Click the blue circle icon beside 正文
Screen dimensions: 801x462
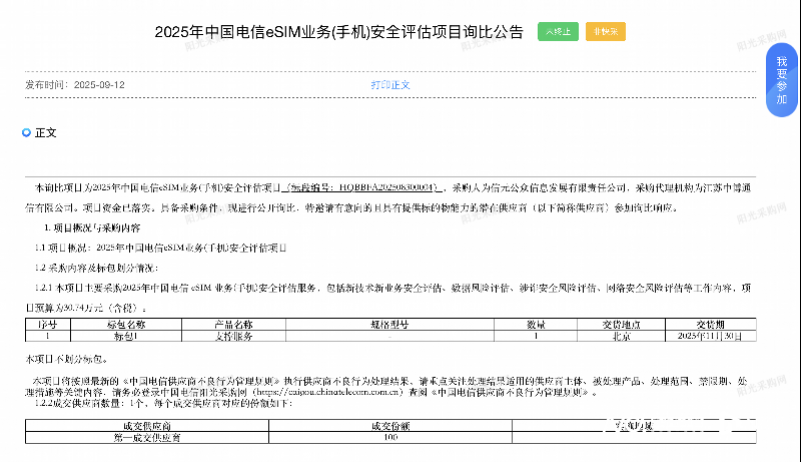(27, 132)
